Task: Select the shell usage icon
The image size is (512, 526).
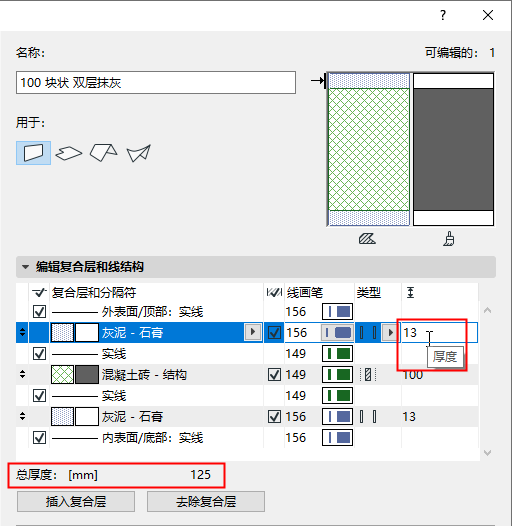Action: click(139, 153)
